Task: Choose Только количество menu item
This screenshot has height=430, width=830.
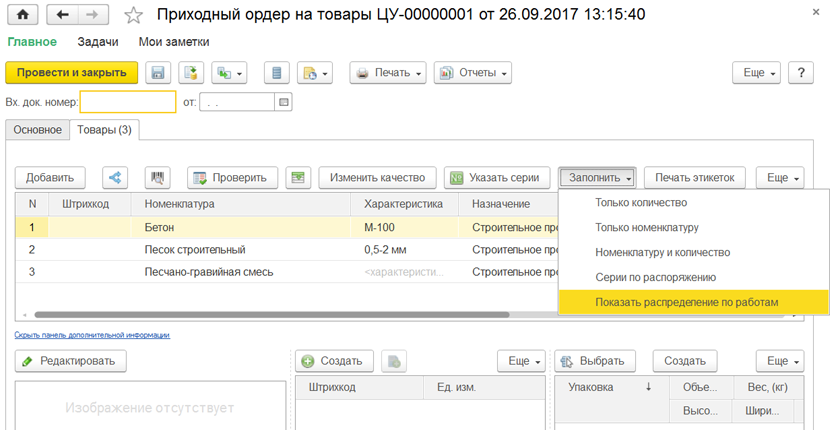Action: (x=693, y=202)
